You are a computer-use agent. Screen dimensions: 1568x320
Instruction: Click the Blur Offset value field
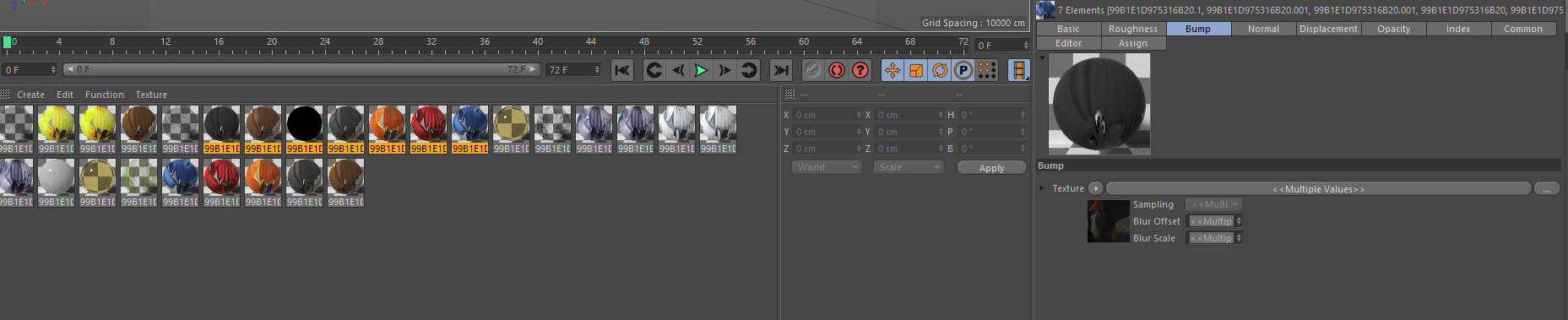click(1211, 221)
